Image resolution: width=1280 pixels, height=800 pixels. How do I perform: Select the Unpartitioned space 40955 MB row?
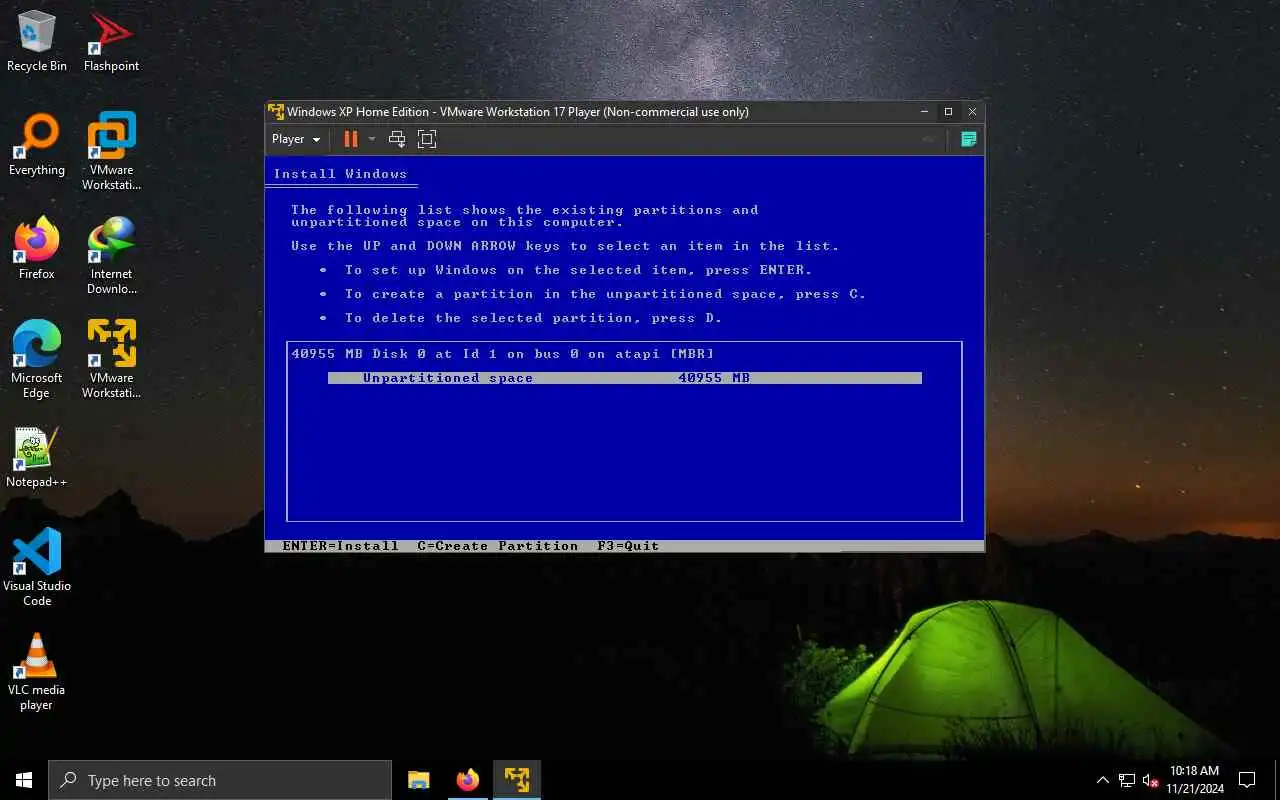pyautogui.click(x=624, y=378)
